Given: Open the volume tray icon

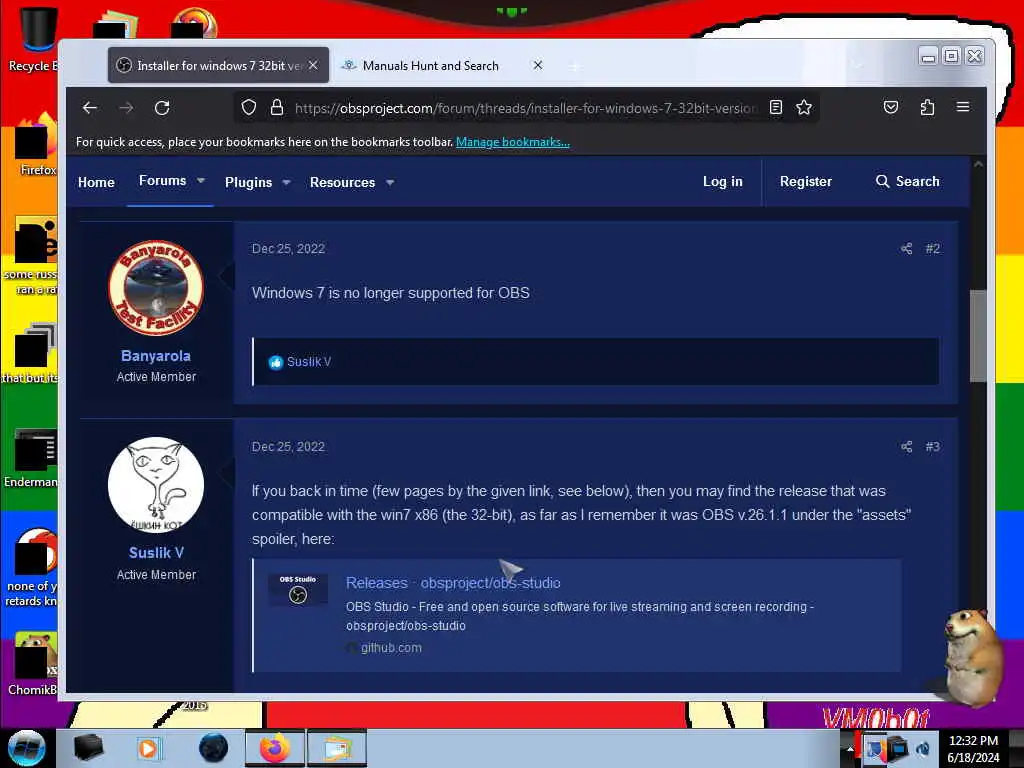Looking at the screenshot, I should pyautogui.click(x=923, y=748).
